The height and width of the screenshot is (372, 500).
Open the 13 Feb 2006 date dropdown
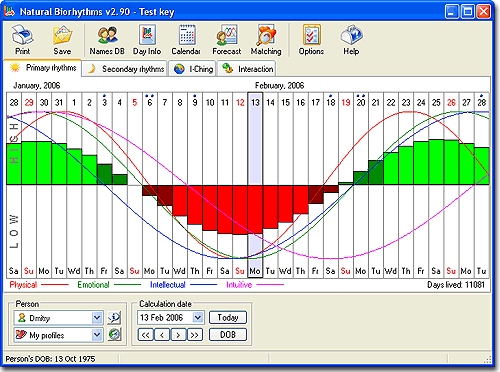click(198, 318)
